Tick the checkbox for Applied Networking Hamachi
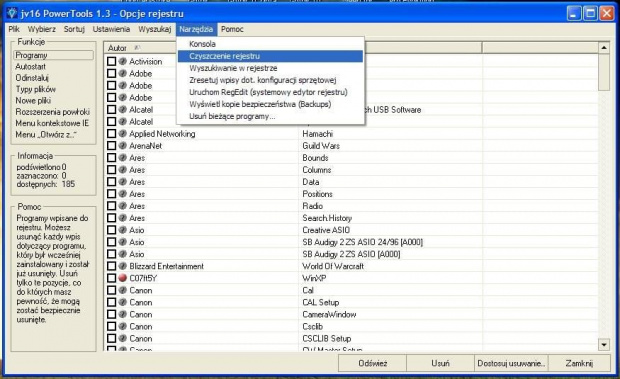Image resolution: width=620 pixels, height=379 pixels. tap(112, 134)
